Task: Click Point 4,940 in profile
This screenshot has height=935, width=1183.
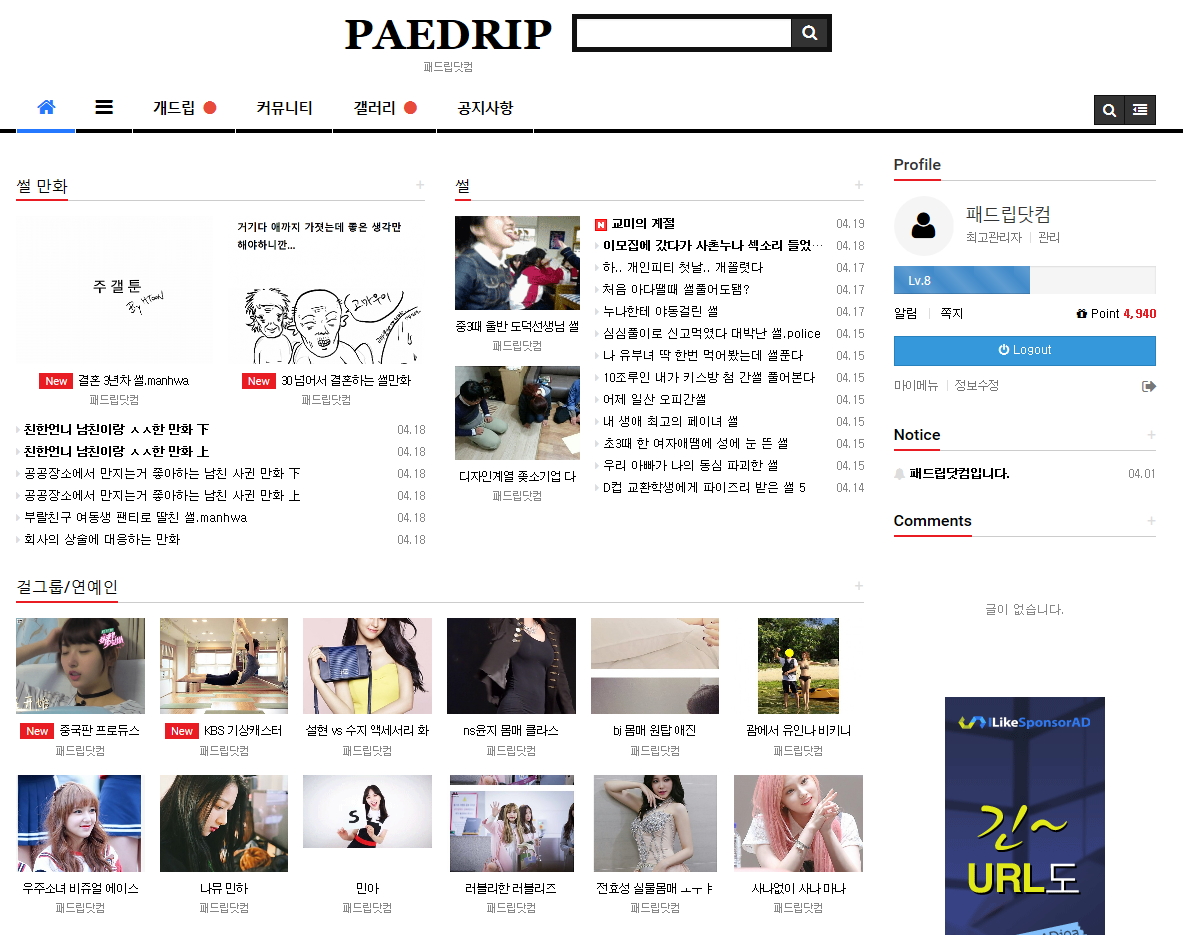Action: click(x=1117, y=314)
